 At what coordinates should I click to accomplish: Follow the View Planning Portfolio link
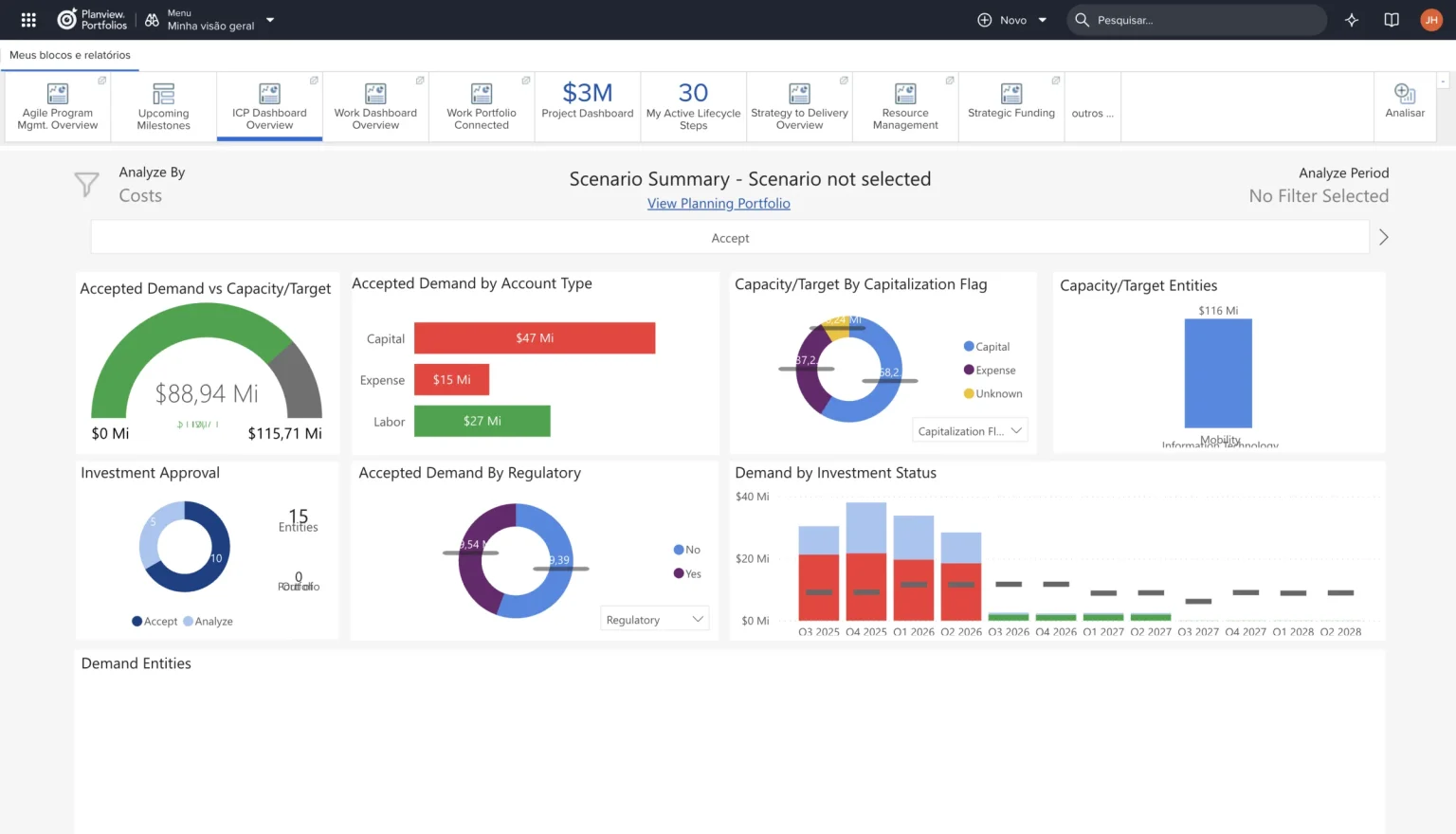719,204
